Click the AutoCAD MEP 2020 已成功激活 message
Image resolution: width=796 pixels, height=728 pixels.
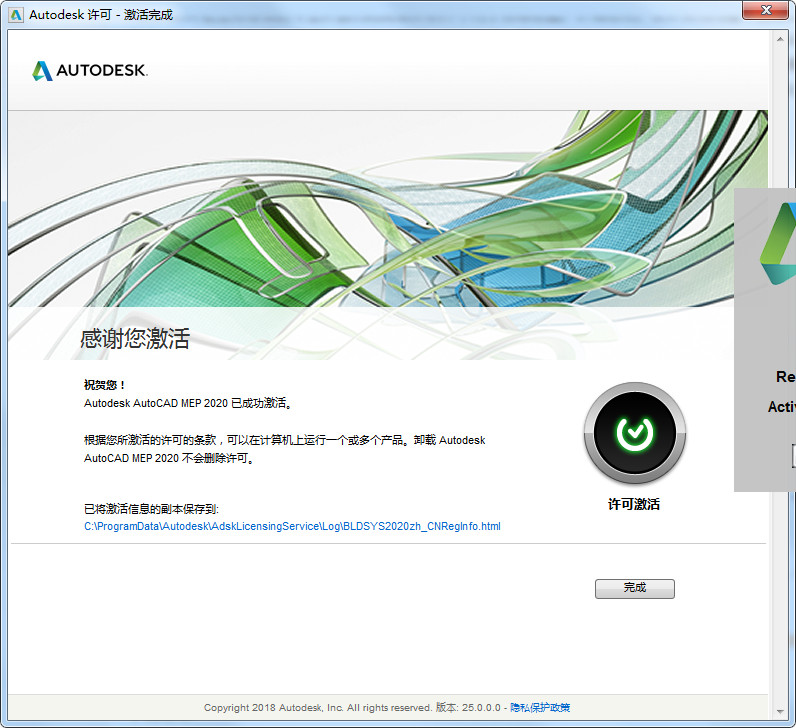(x=187, y=403)
